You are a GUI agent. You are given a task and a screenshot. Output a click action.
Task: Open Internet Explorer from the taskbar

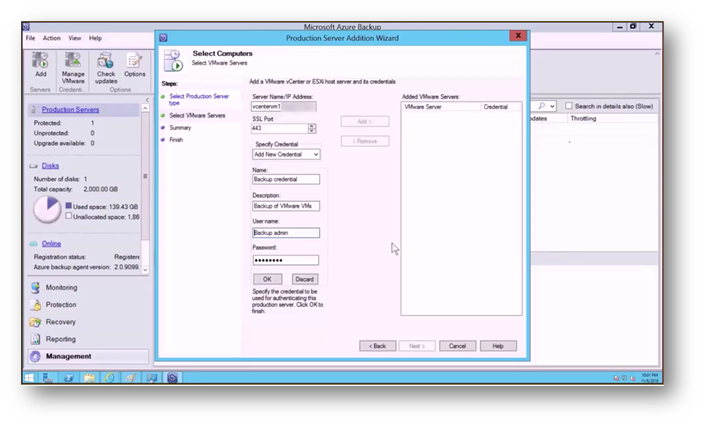click(x=109, y=378)
